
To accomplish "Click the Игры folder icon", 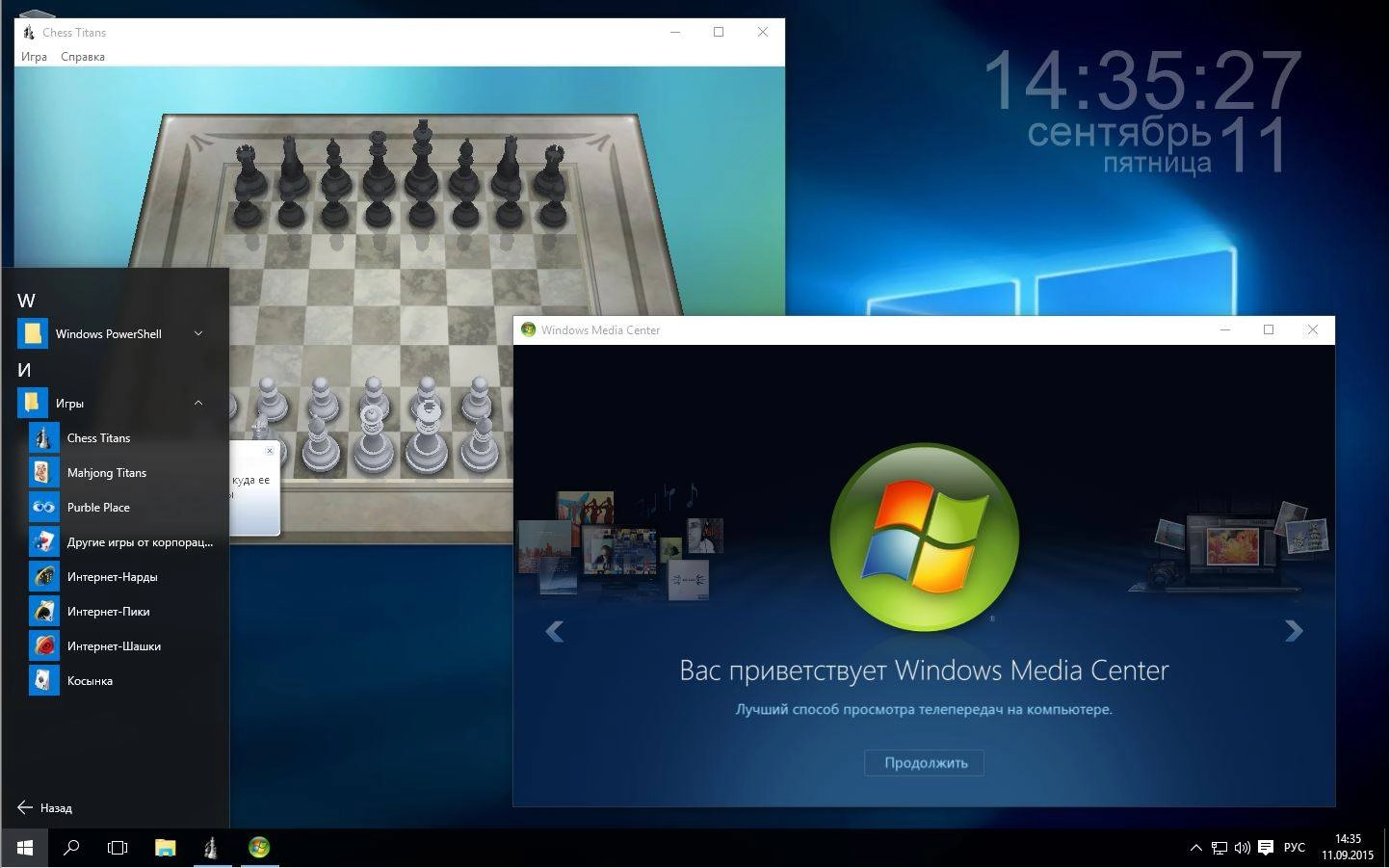I will pyautogui.click(x=33, y=404).
